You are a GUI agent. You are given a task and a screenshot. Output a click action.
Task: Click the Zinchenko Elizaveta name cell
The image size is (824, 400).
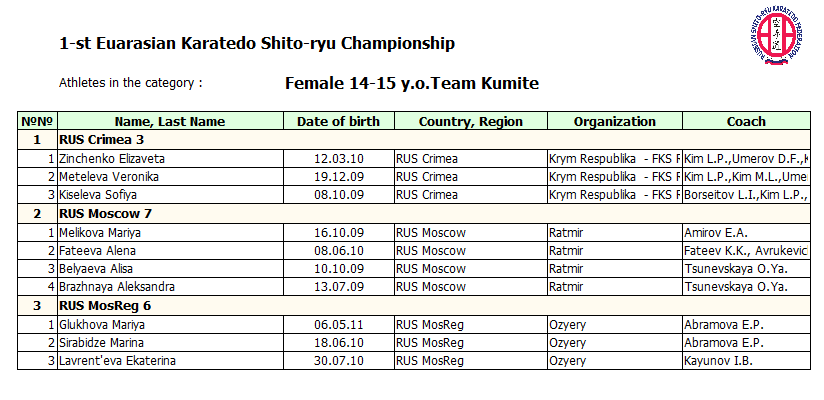click(x=170, y=159)
